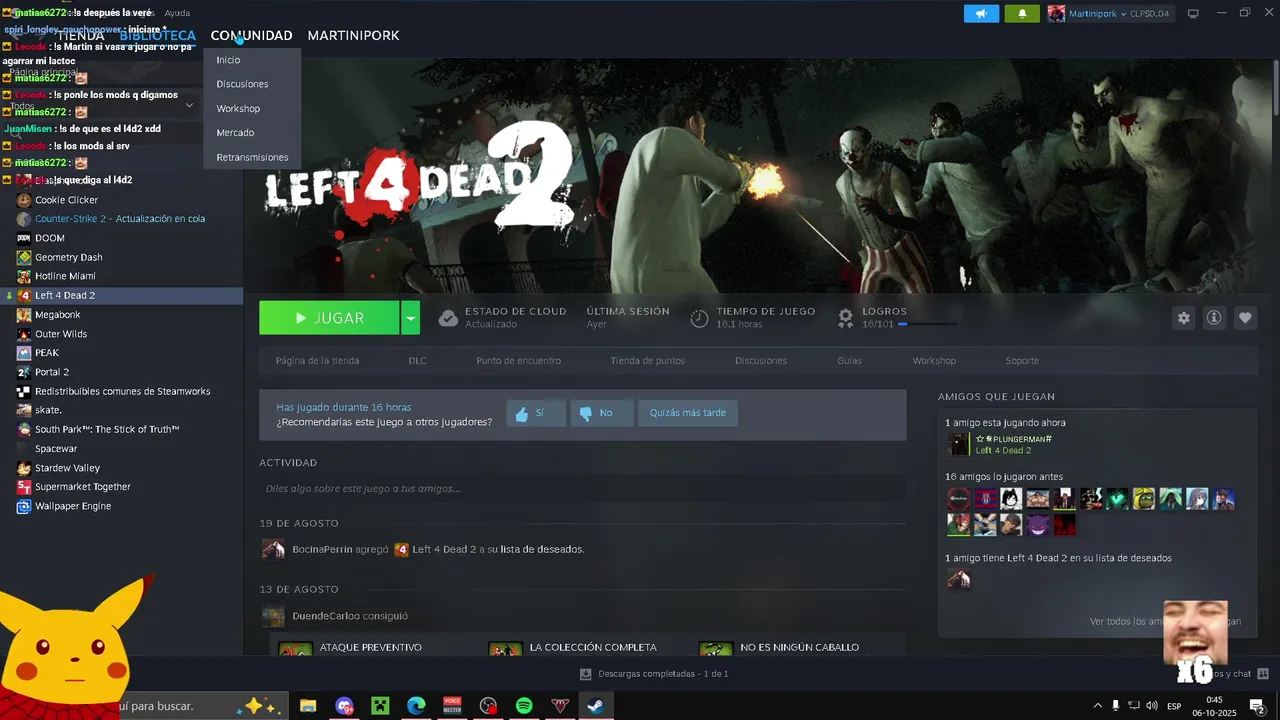Open Gengar avatar friend who played before

coord(1037,525)
